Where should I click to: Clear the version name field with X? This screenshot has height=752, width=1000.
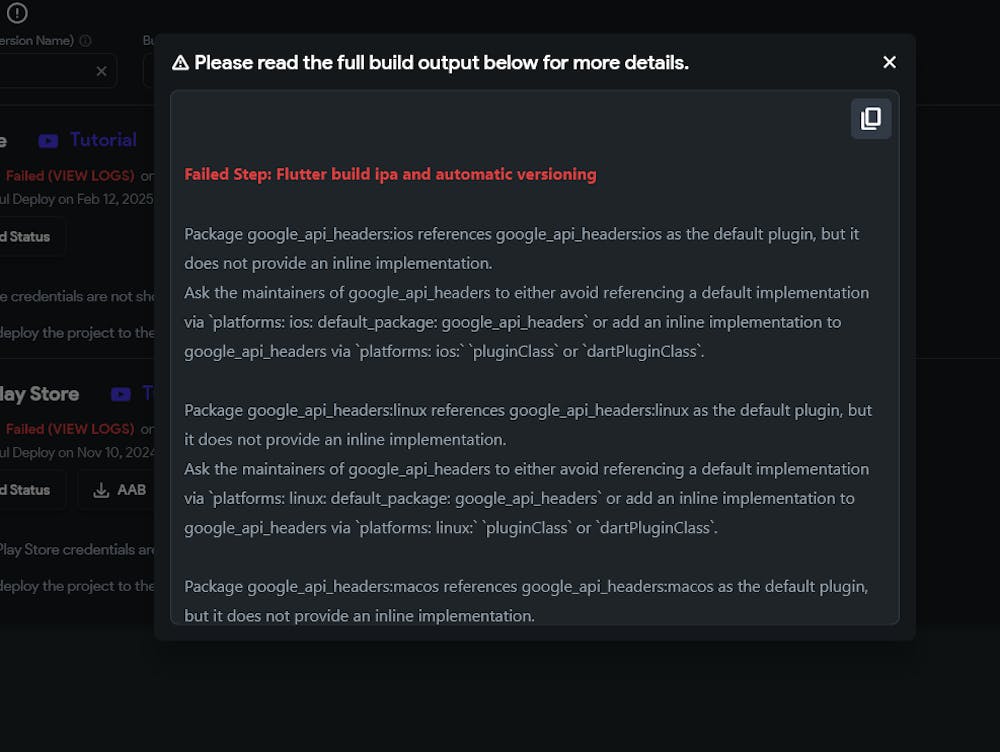101,71
